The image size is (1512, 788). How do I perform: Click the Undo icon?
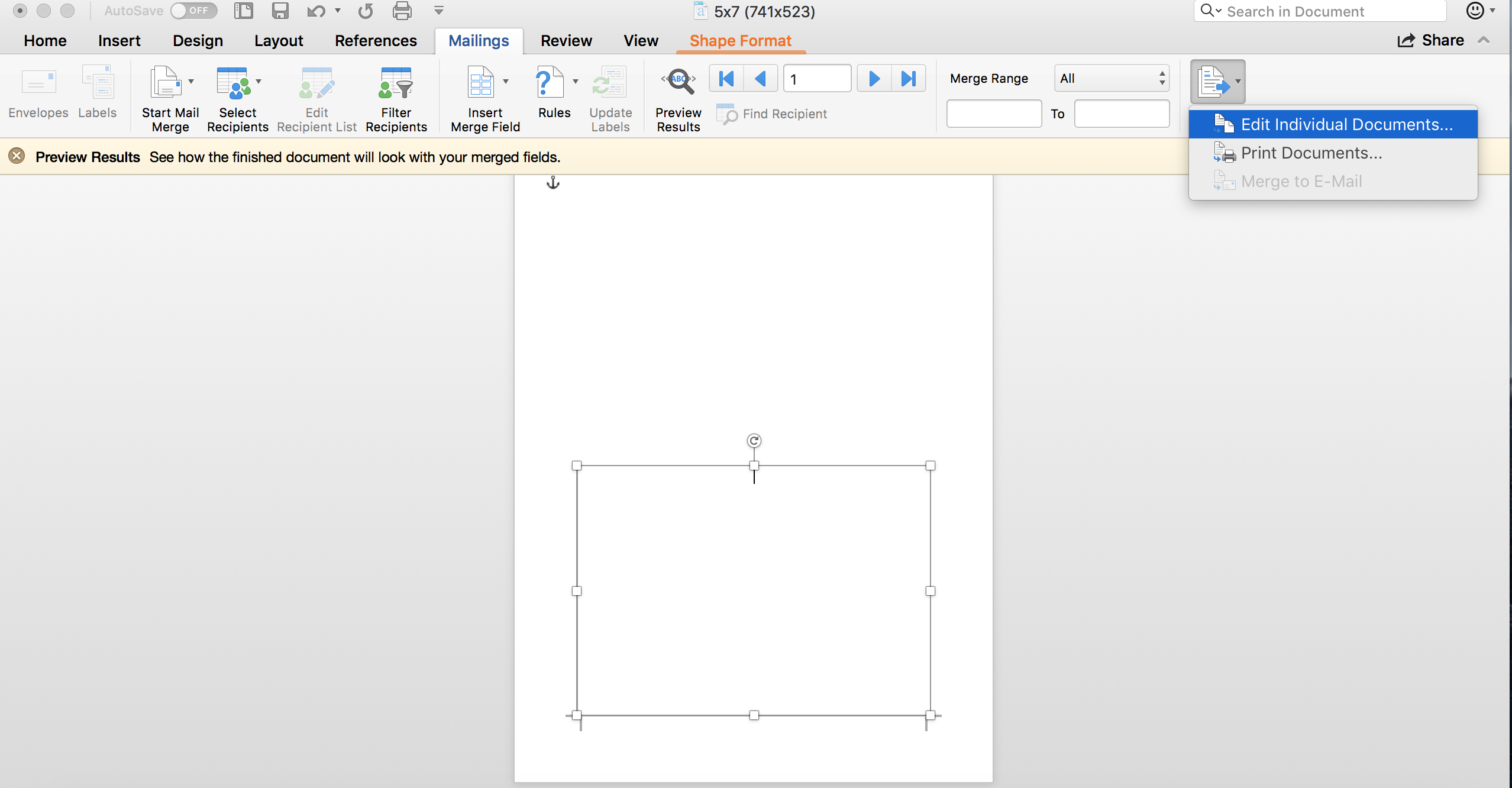click(316, 11)
